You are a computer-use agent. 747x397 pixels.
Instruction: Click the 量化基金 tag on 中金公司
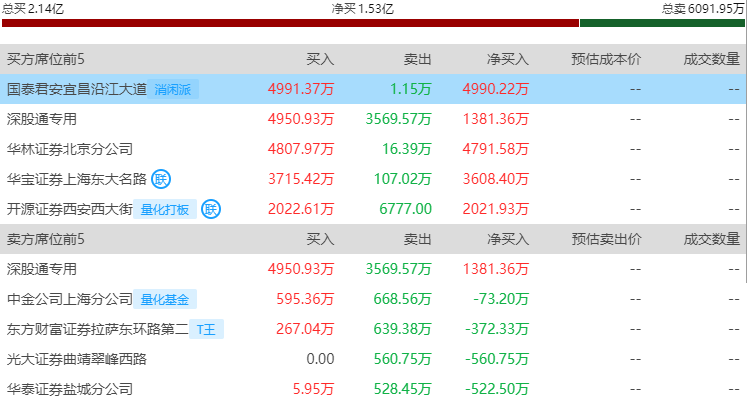coord(165,299)
